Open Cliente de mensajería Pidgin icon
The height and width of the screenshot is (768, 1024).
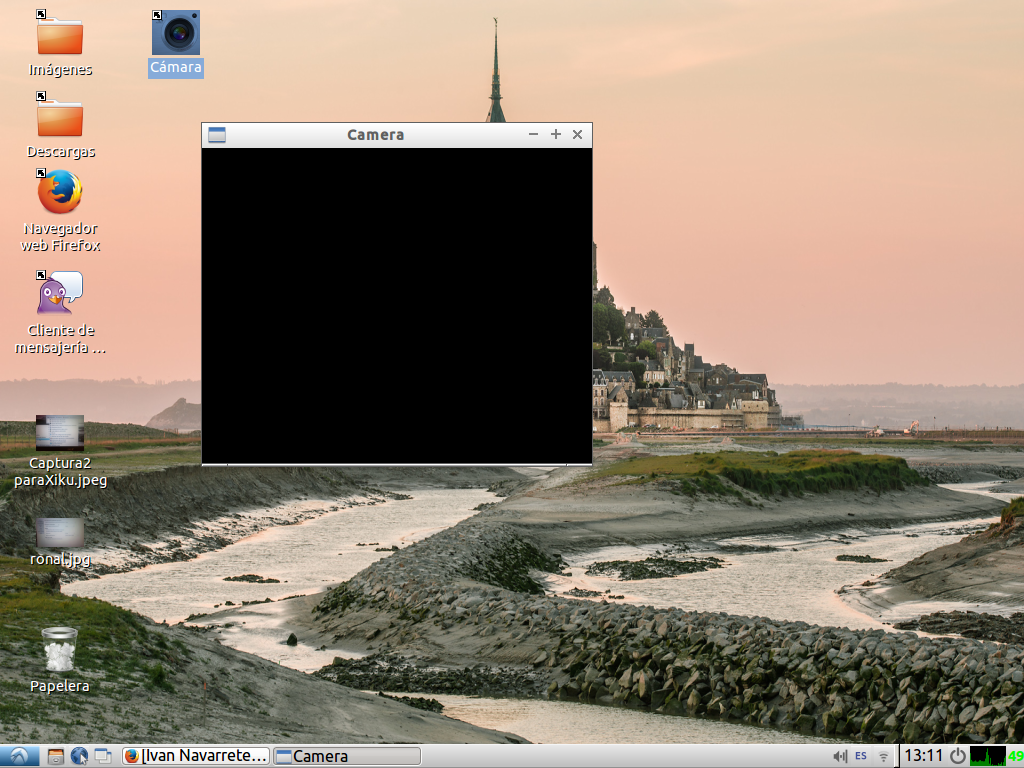coord(59,293)
